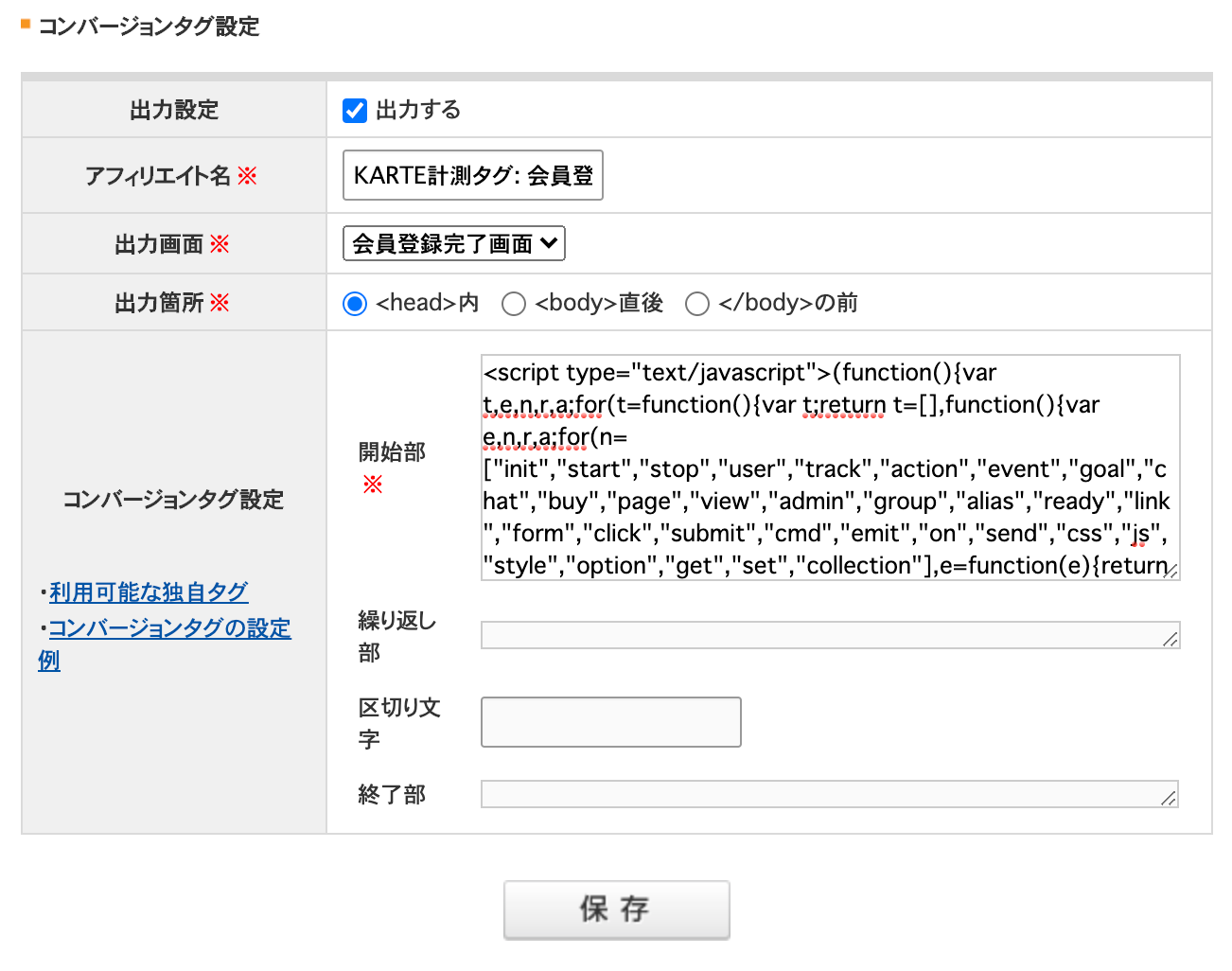Image resolution: width=1232 pixels, height=971 pixels.
Task: Click the 開始部 field label
Action: point(392,452)
